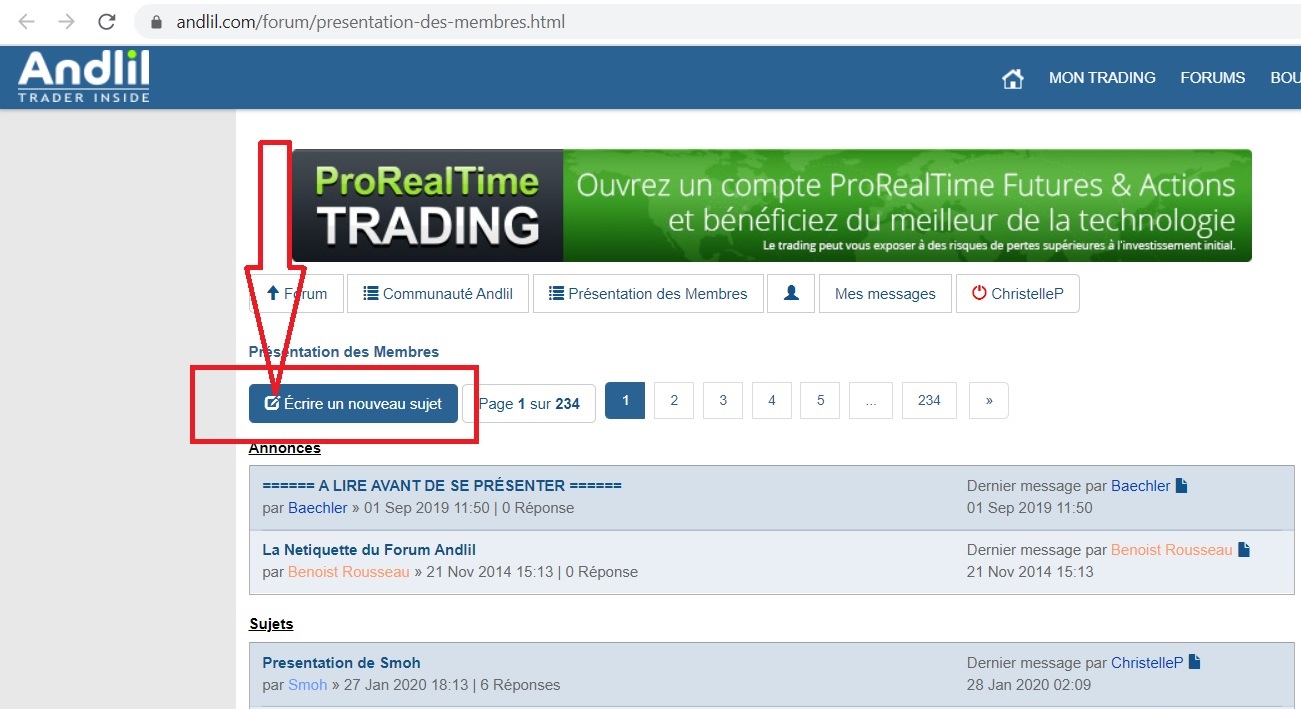Open the home icon in navbar
This screenshot has height=709, width=1301.
[x=1013, y=78]
